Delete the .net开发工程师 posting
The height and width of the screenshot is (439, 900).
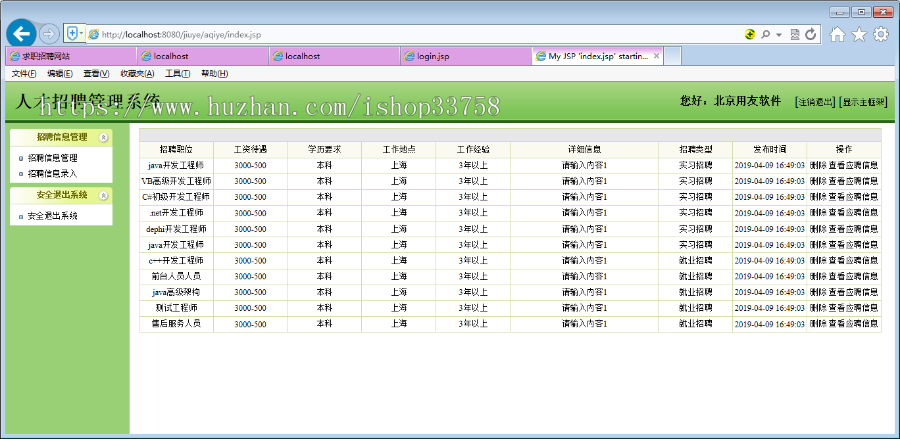click(818, 212)
